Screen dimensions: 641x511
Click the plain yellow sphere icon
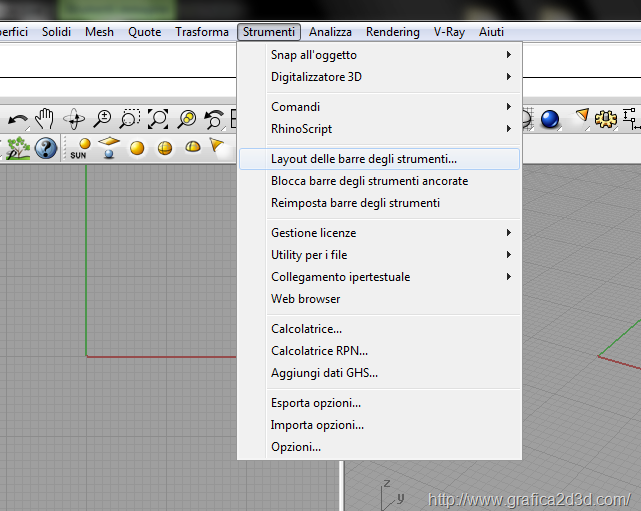tap(137, 148)
